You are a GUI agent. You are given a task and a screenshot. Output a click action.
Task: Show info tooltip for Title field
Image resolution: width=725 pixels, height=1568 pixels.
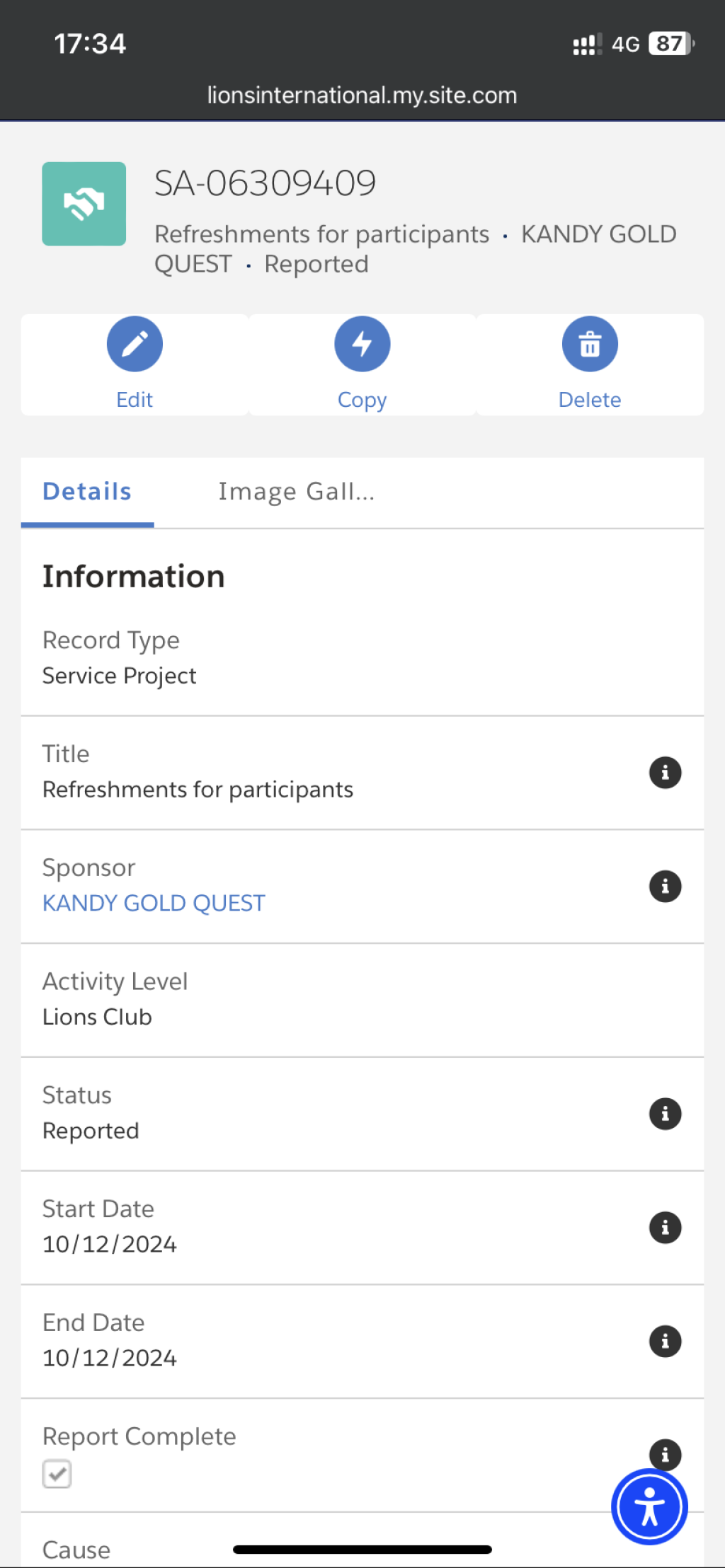(666, 773)
